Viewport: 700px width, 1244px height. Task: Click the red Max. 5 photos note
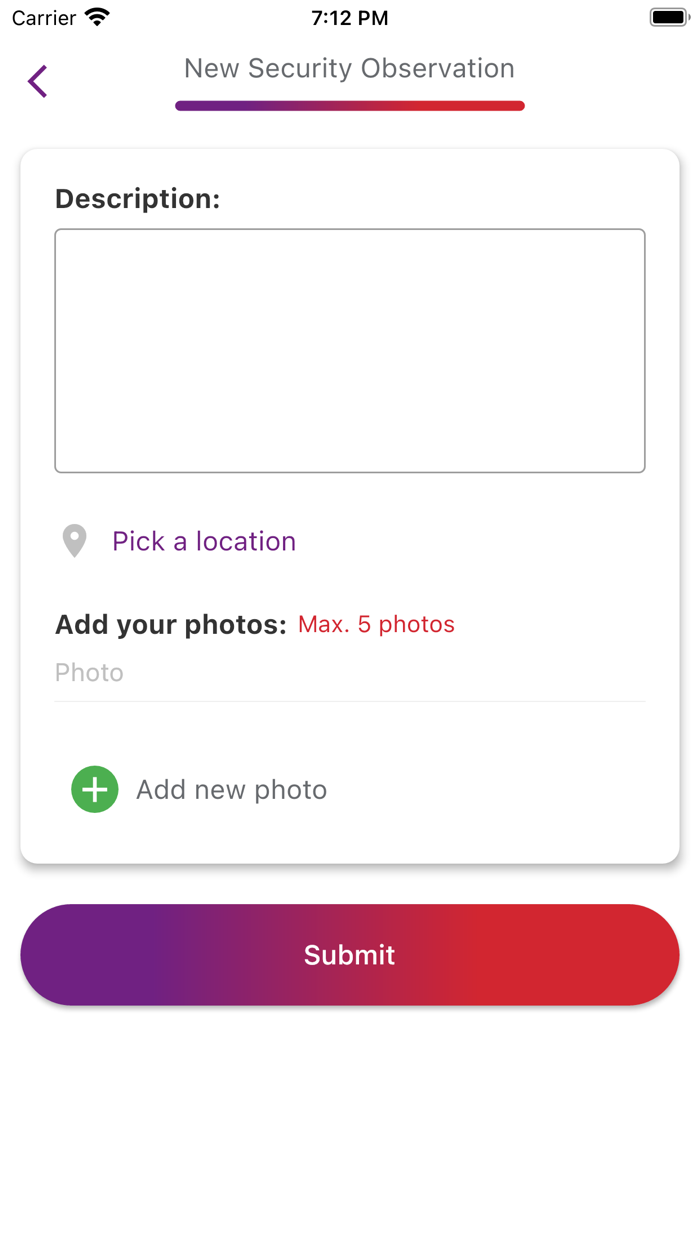pyautogui.click(x=376, y=625)
